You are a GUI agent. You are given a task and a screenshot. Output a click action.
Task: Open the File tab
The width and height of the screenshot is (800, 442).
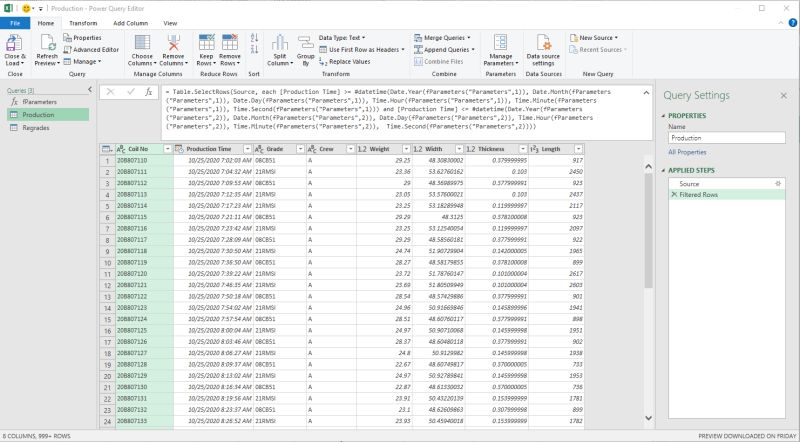pyautogui.click(x=15, y=23)
